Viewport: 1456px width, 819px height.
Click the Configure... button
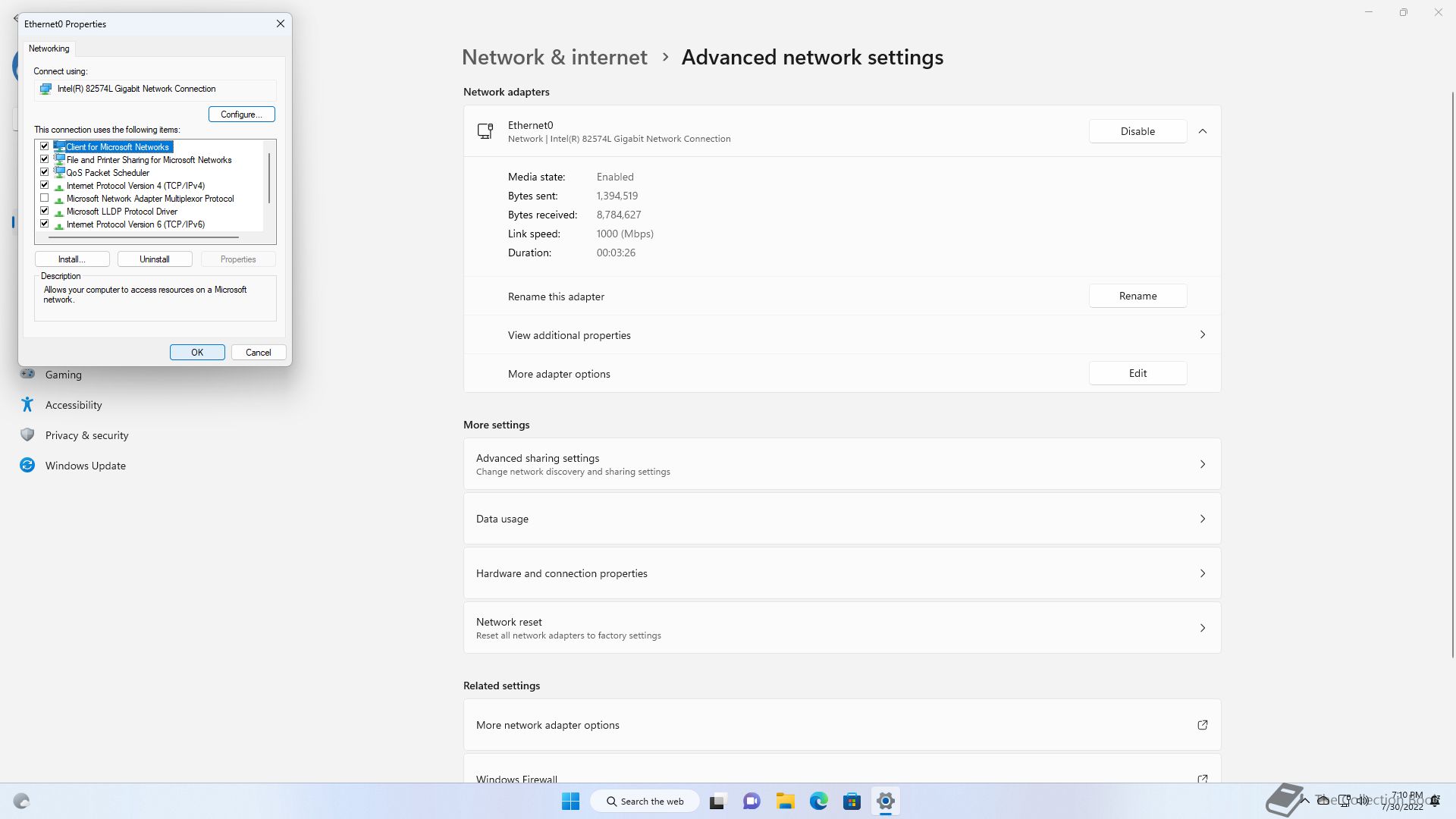click(241, 115)
